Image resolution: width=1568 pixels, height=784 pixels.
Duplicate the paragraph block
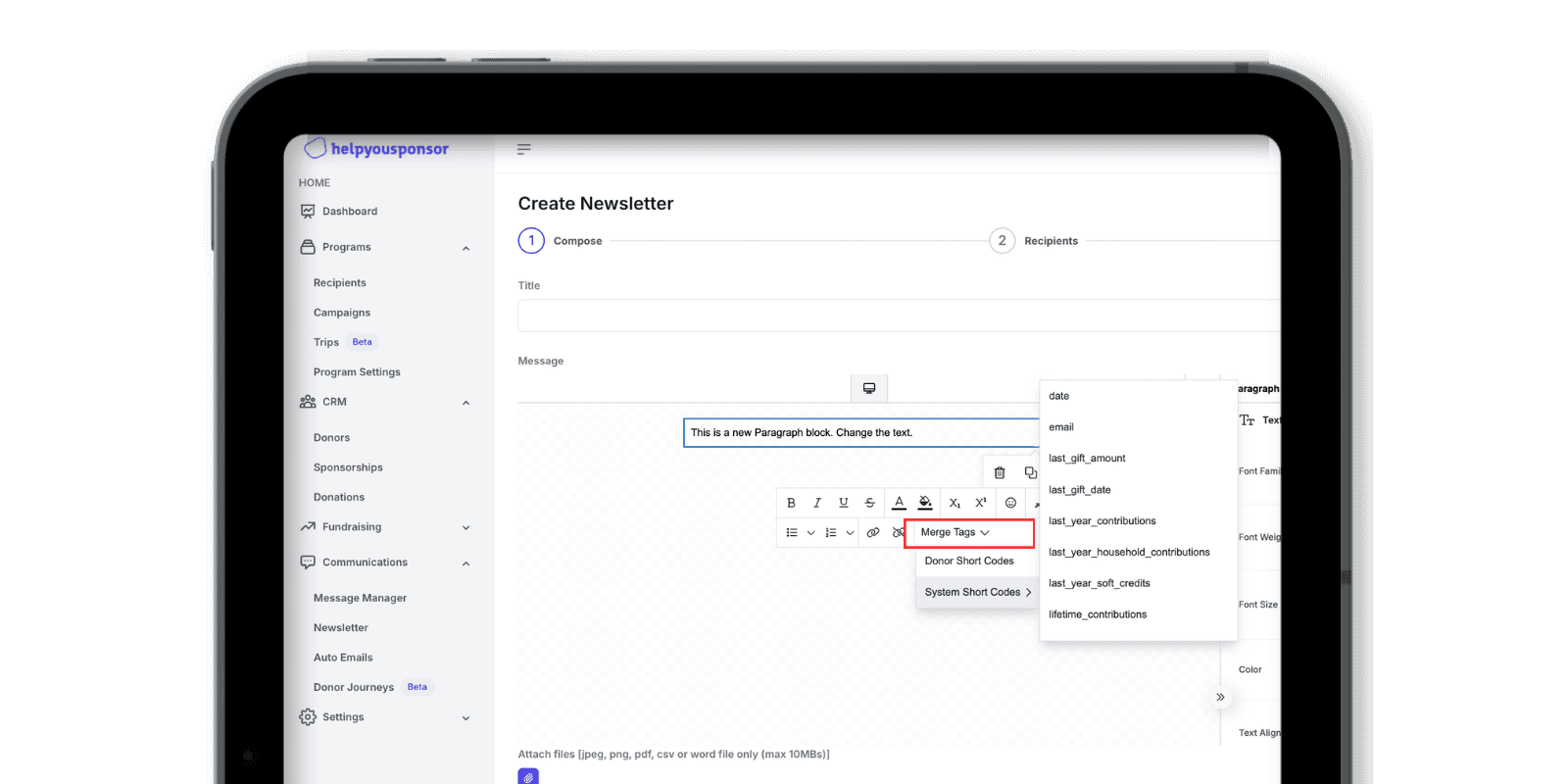click(x=1030, y=472)
